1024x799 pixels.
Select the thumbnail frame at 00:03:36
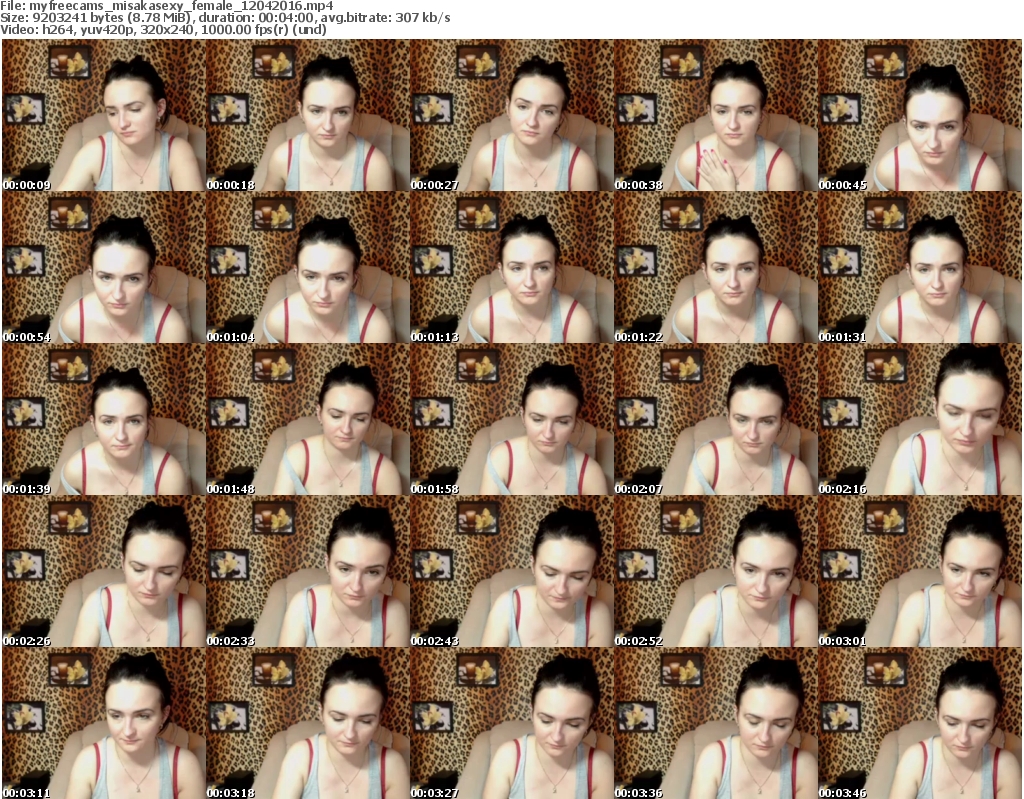coord(716,723)
